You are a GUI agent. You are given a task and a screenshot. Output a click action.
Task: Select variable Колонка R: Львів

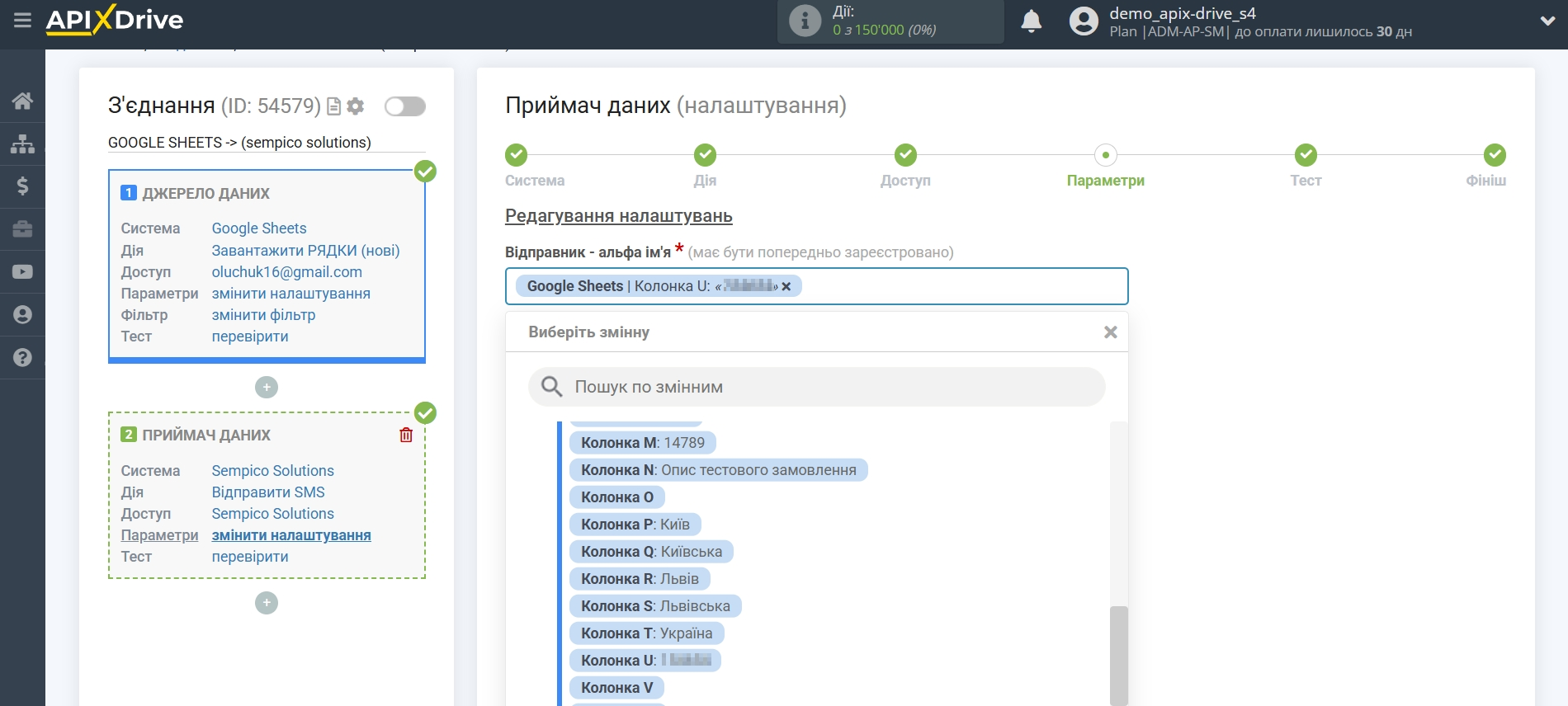pyautogui.click(x=640, y=579)
